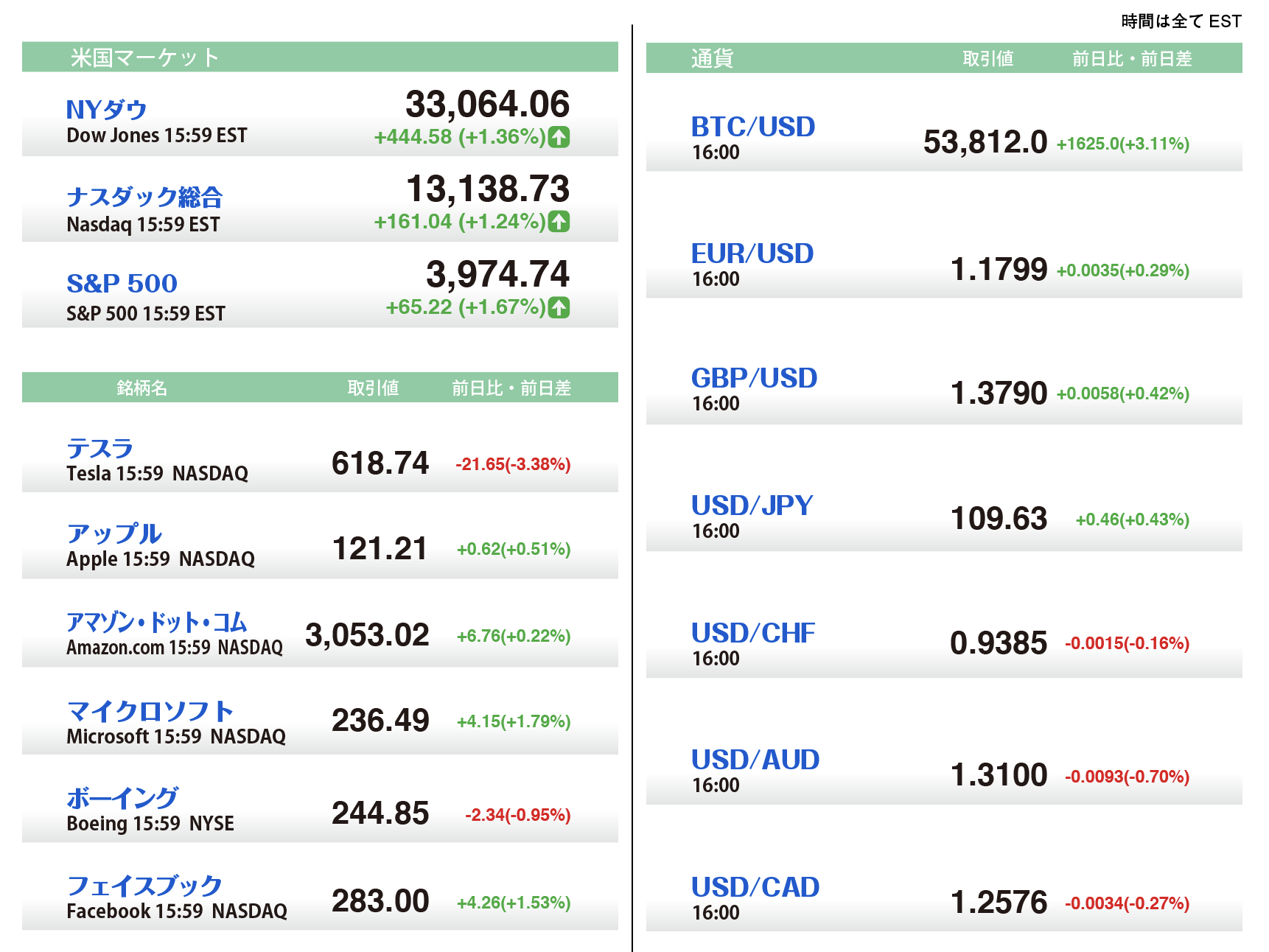Select the アップル stock name

pos(113,533)
